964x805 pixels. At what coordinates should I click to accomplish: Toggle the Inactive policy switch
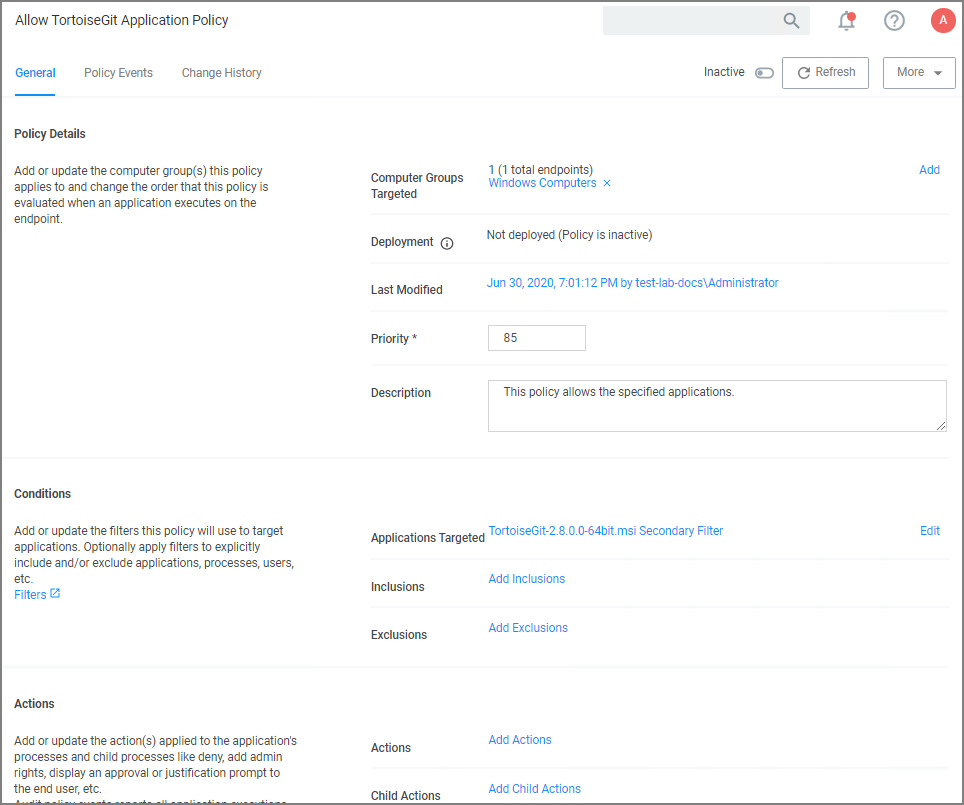(x=764, y=73)
